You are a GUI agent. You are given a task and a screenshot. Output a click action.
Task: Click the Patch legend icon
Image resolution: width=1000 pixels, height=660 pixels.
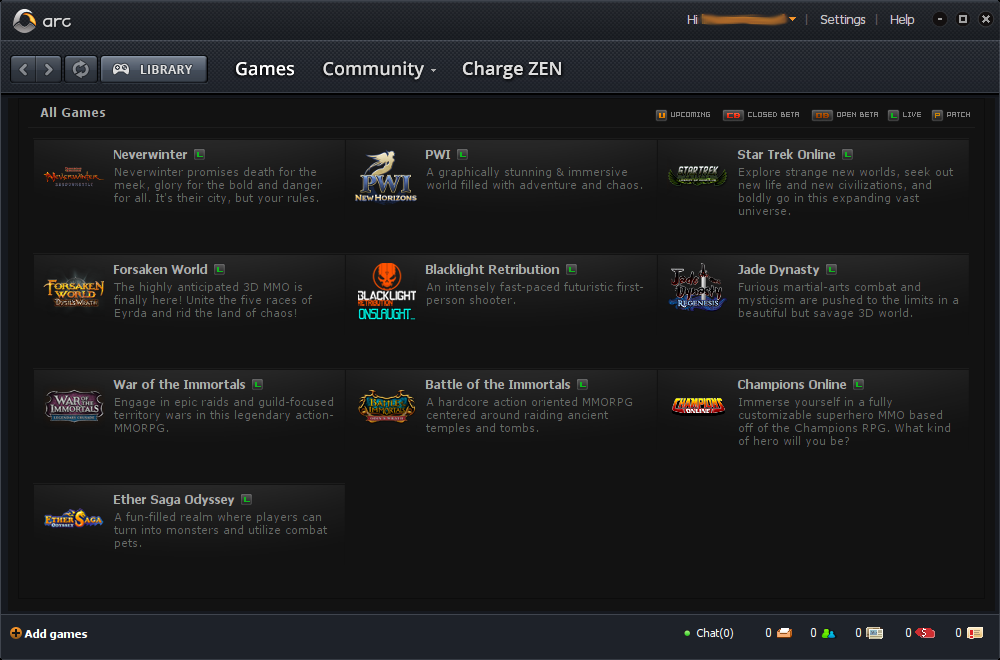coord(938,115)
